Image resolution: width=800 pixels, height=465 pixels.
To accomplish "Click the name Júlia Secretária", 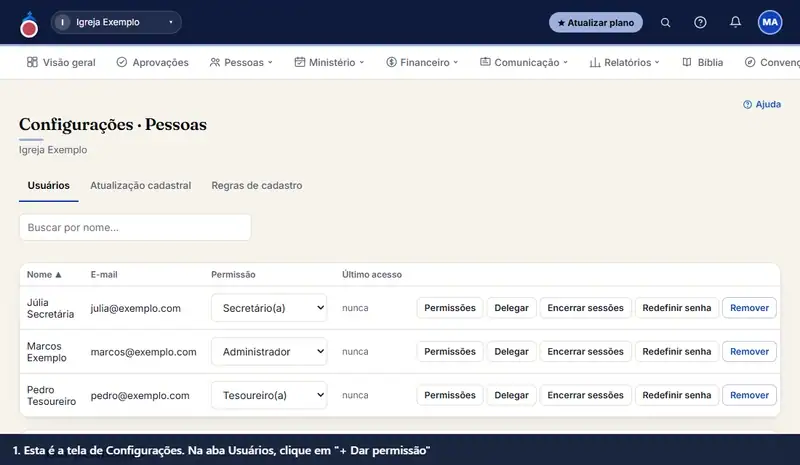I will coord(51,308).
